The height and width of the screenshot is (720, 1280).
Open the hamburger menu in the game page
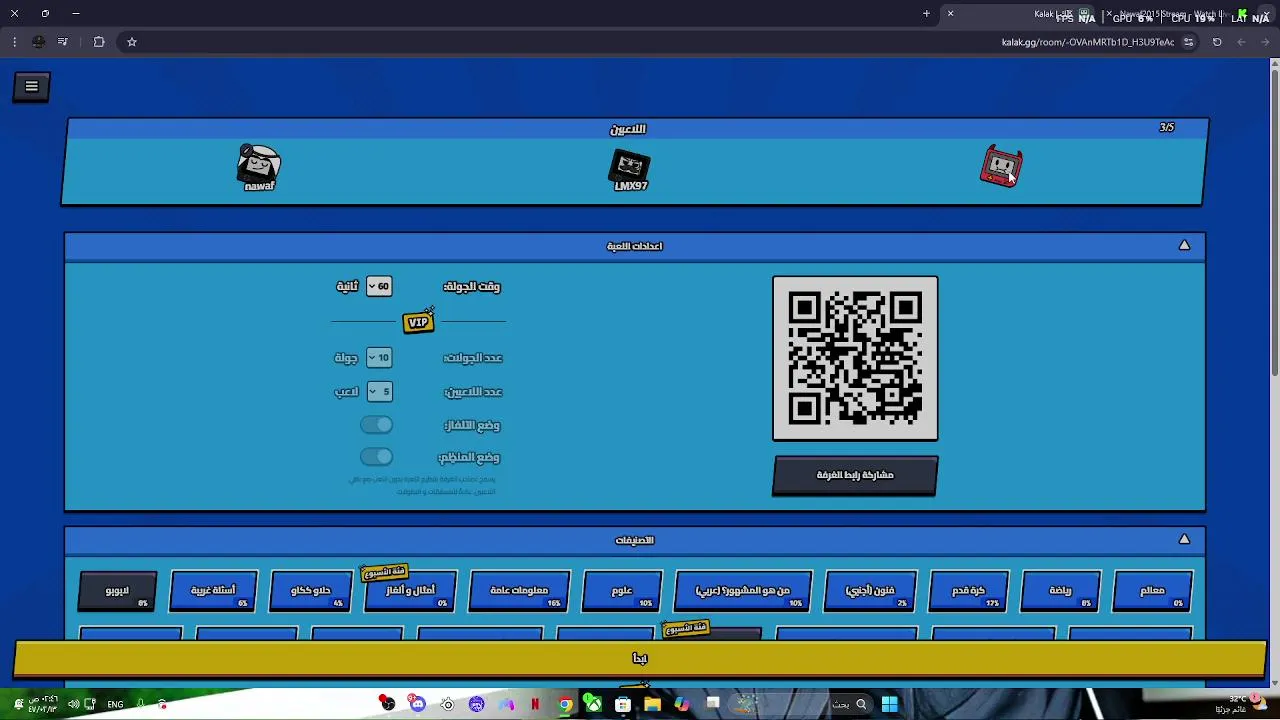[31, 87]
